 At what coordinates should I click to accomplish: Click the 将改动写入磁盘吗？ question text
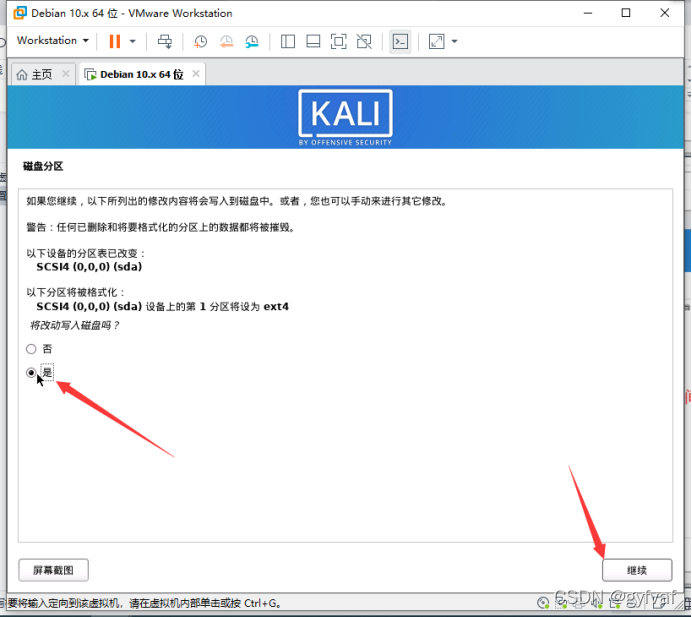click(74, 325)
